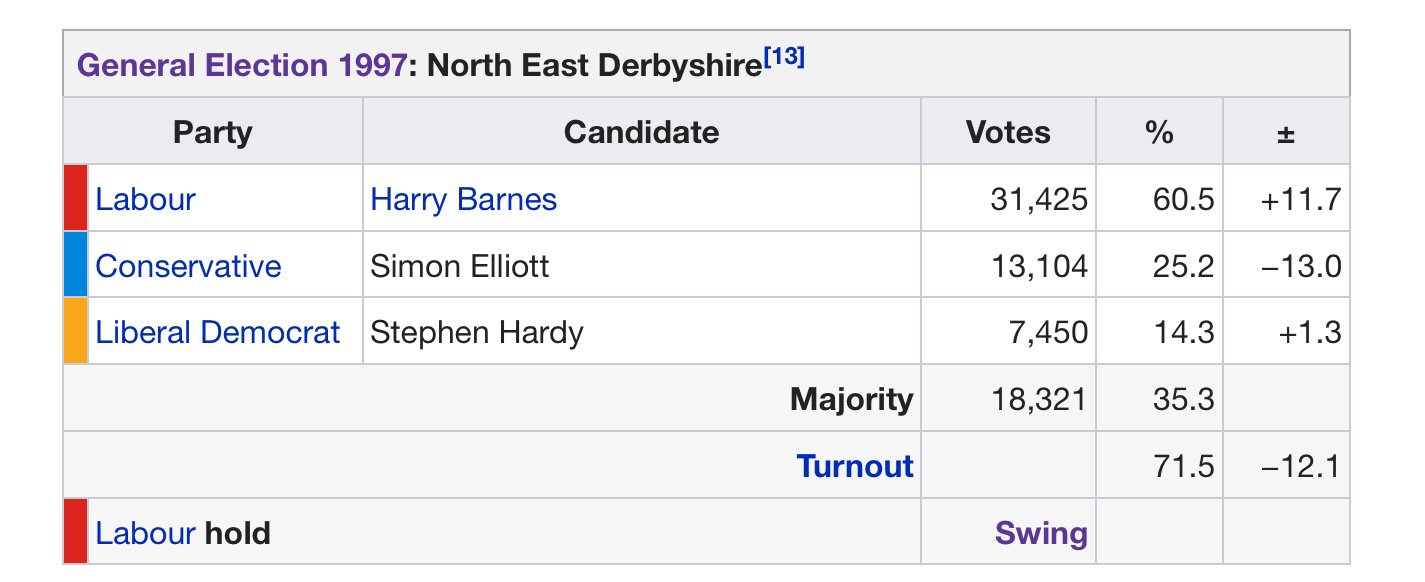
Task: Open the General Election 1997 link
Action: (x=241, y=66)
